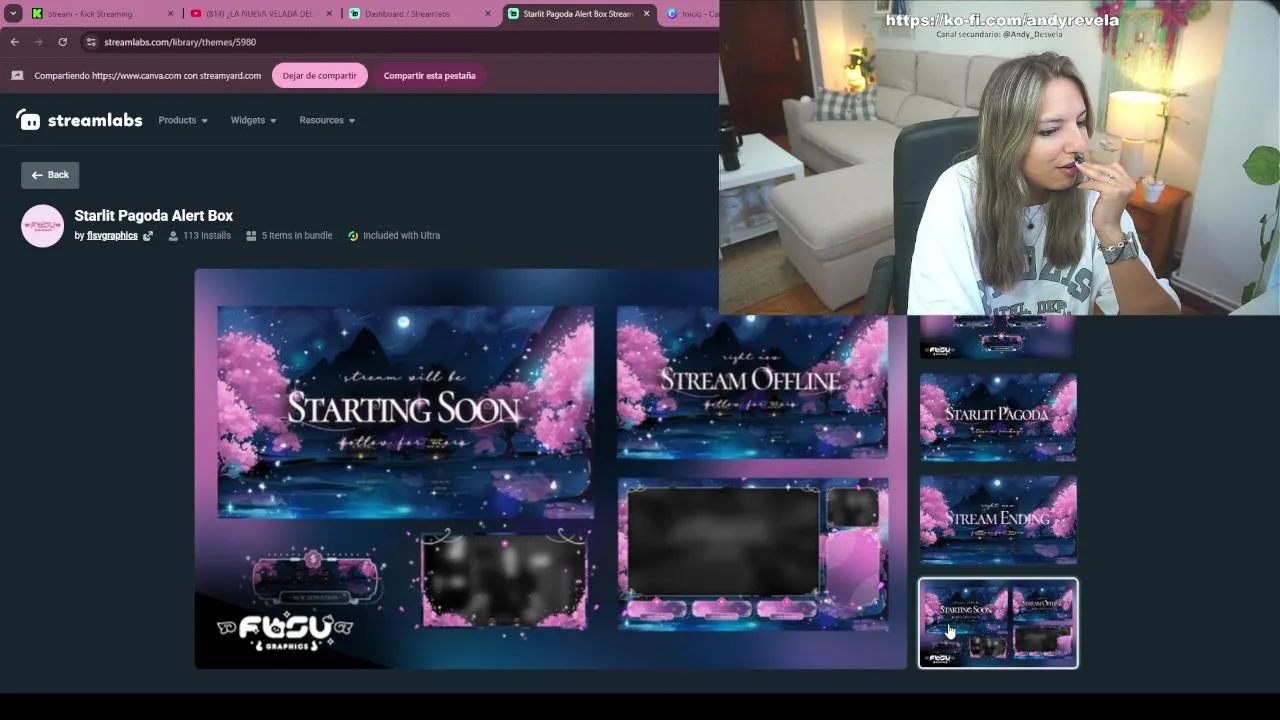
Task: Click the site info icon in address bar
Action: 91,42
